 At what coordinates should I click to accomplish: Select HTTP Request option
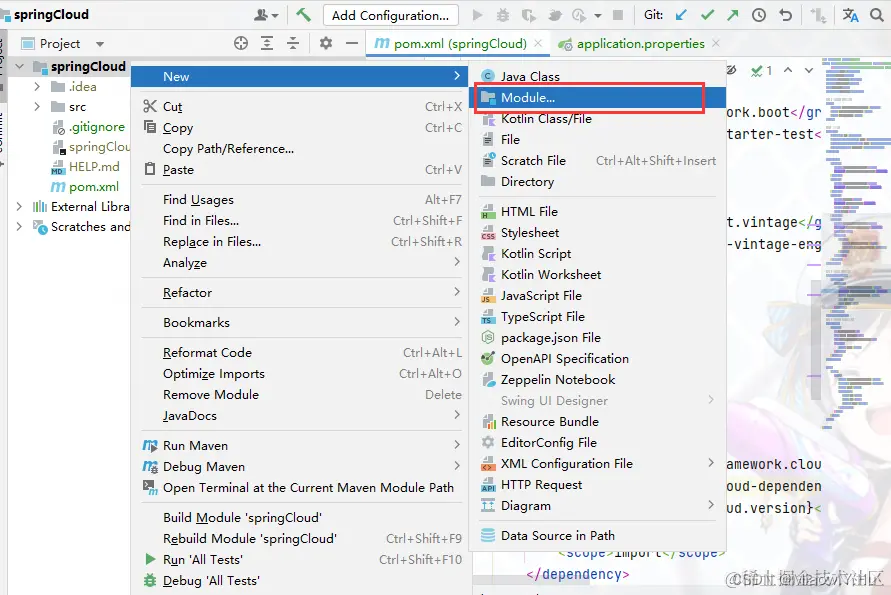point(597,485)
